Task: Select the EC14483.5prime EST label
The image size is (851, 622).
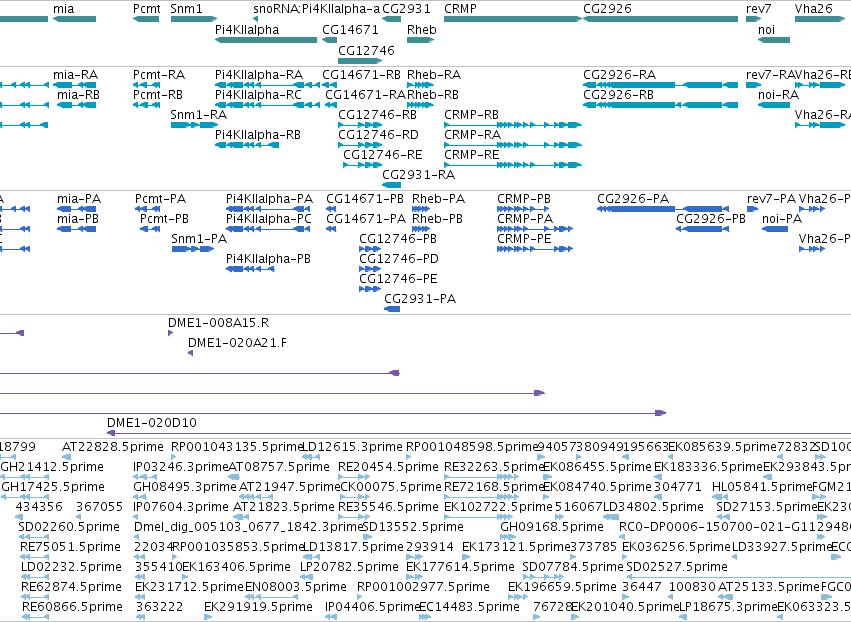Action: pos(470,607)
